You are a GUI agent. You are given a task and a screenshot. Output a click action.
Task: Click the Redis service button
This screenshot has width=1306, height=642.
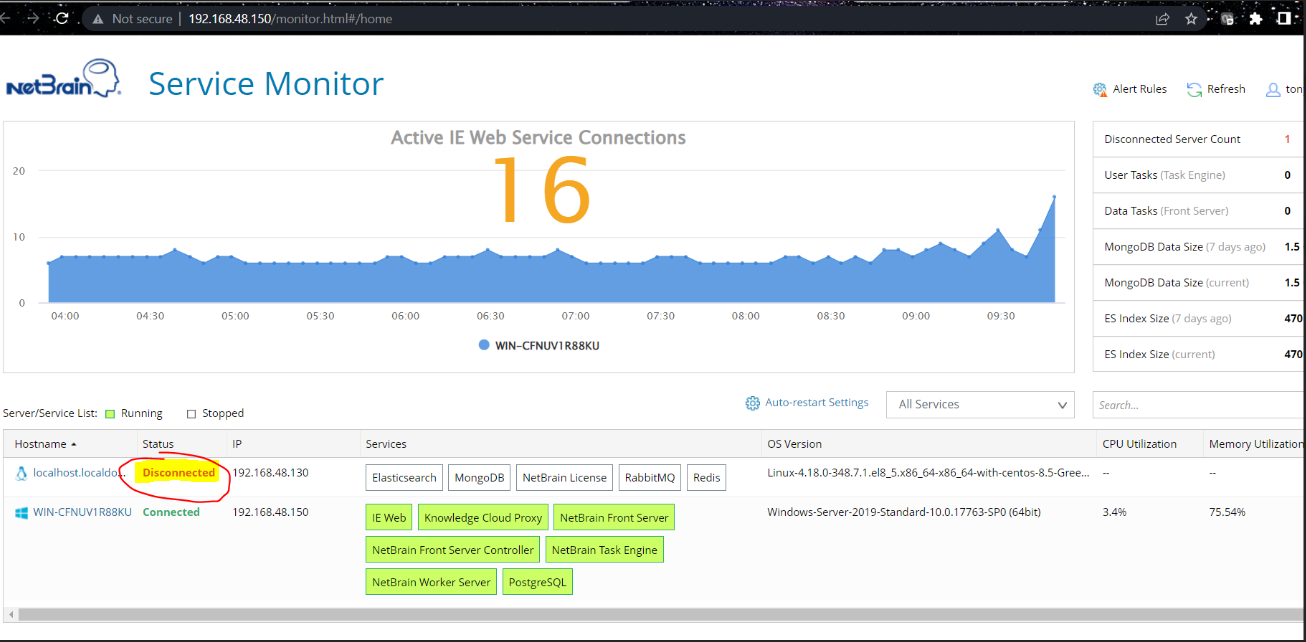(x=707, y=477)
